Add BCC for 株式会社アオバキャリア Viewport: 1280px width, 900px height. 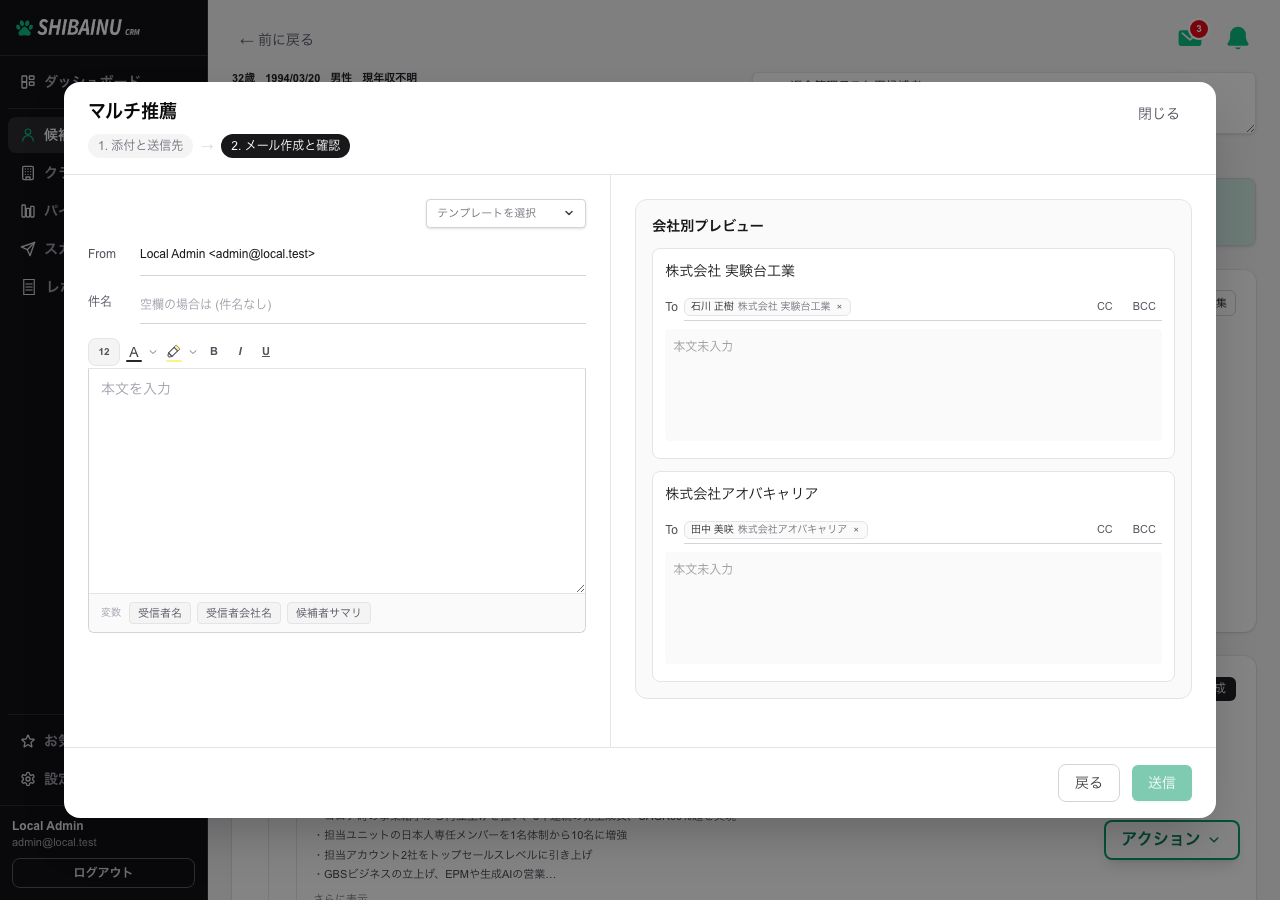point(1144,530)
